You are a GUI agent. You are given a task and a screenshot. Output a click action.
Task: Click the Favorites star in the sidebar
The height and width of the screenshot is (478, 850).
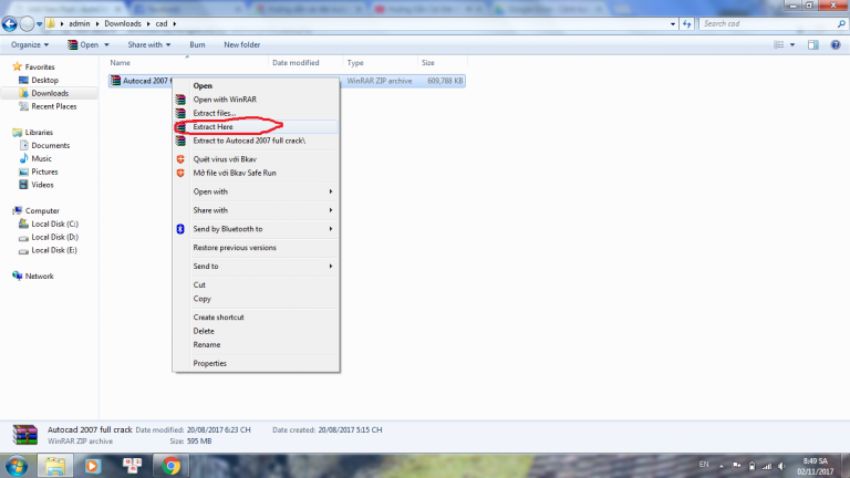coord(17,67)
